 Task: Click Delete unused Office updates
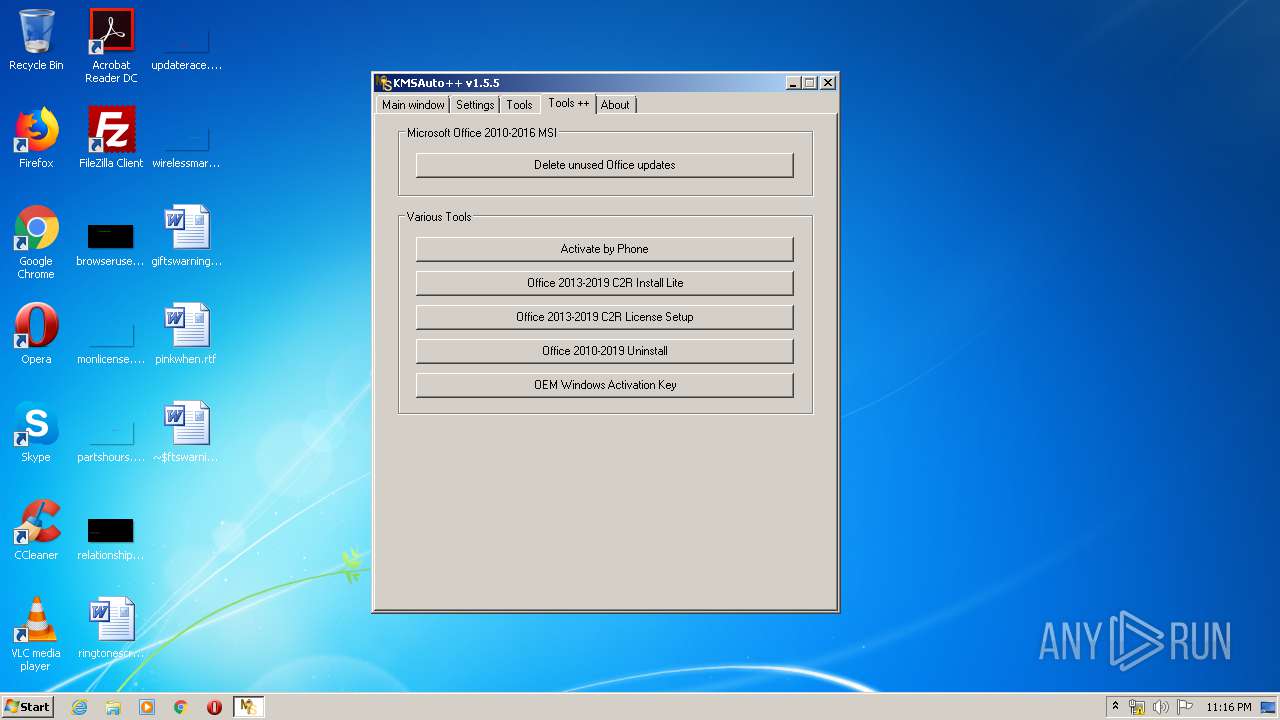point(605,165)
